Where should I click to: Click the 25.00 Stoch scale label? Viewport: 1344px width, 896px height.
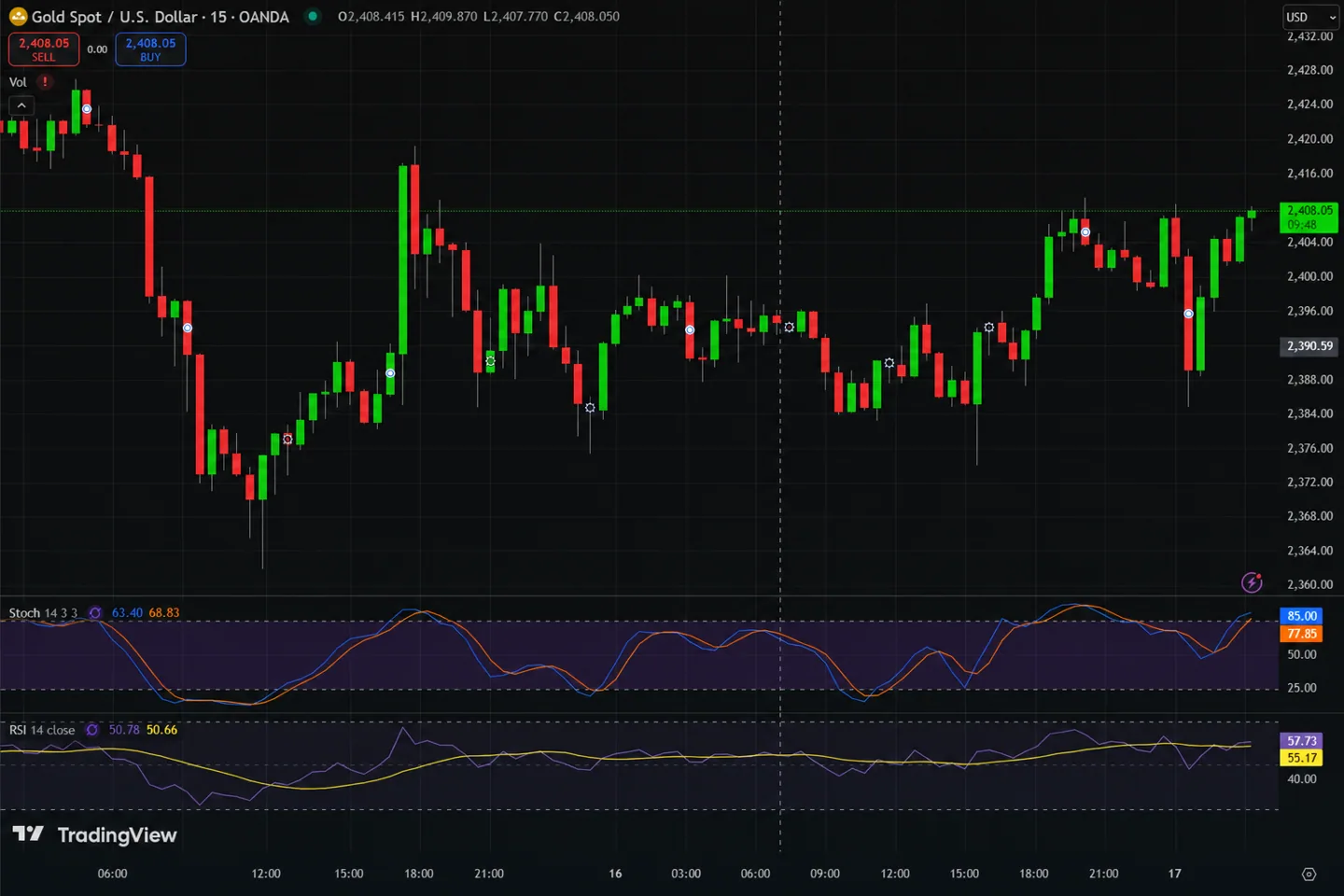[x=1302, y=688]
